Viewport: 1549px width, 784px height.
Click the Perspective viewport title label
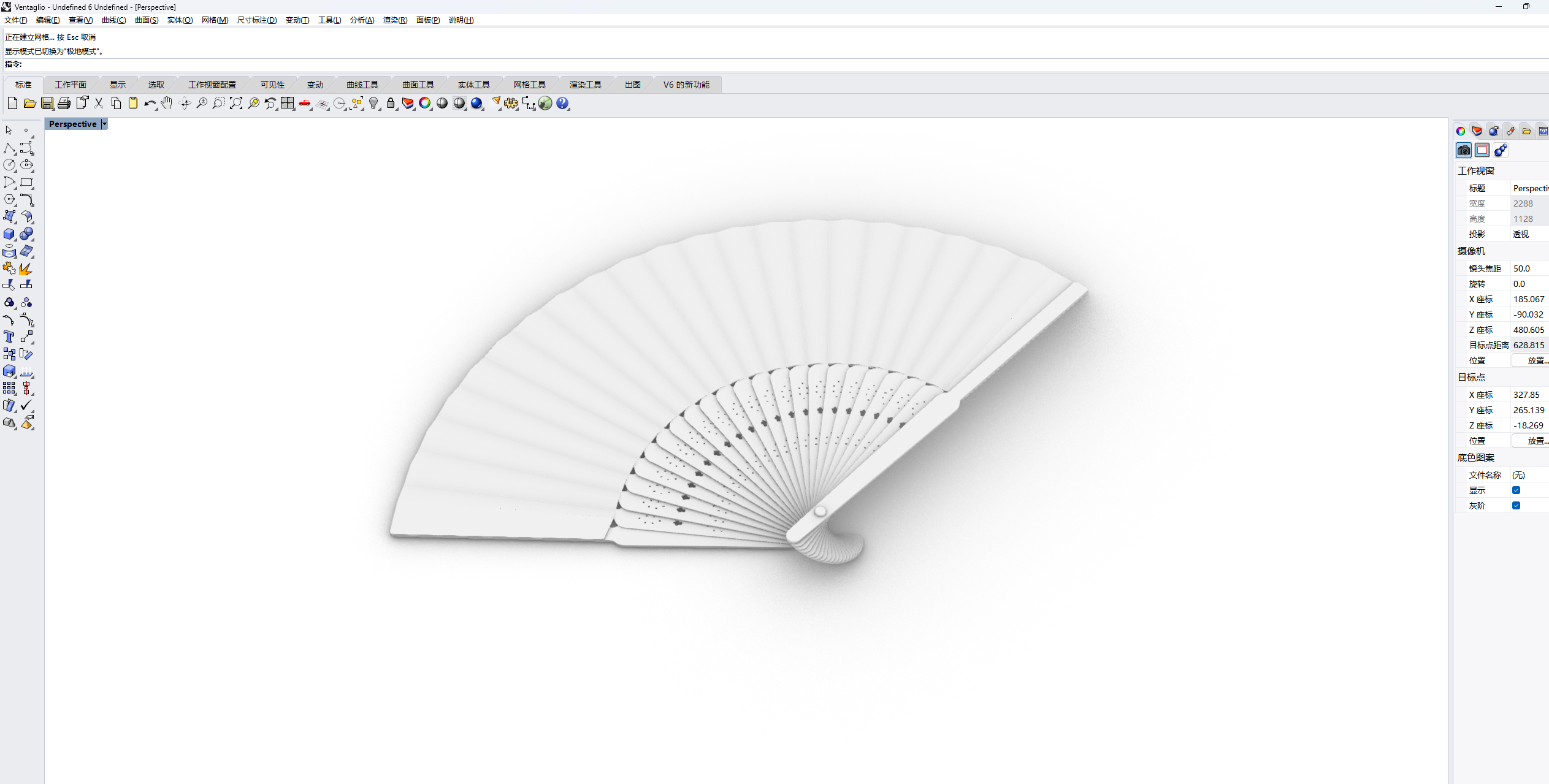point(72,124)
